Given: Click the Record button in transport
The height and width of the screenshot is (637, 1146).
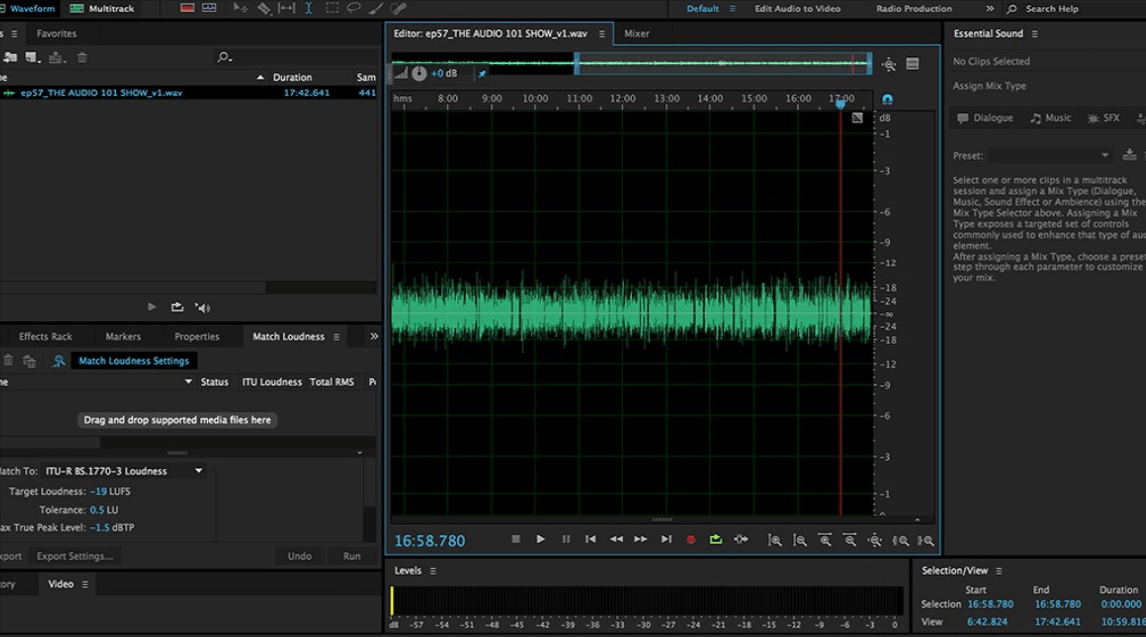Looking at the screenshot, I should click(x=690, y=540).
